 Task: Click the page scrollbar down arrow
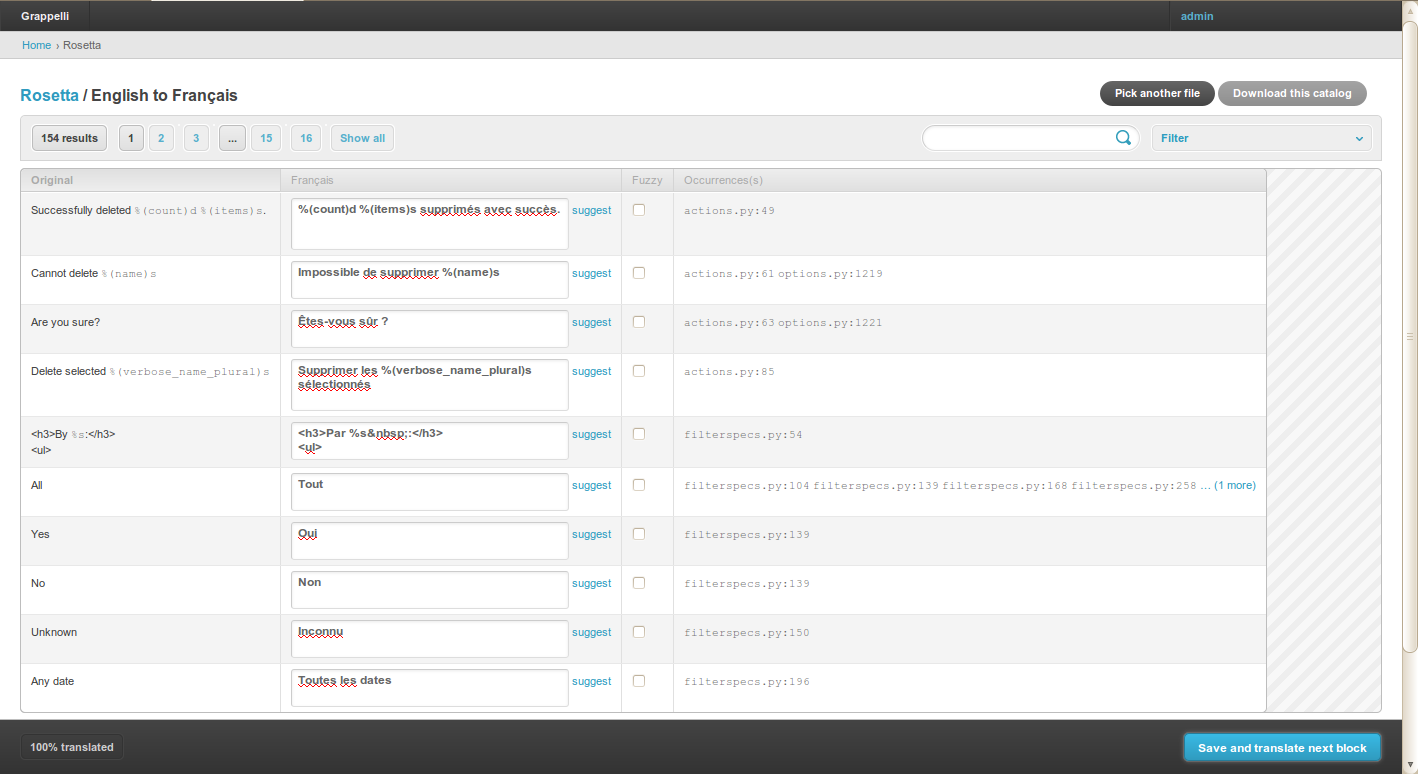pyautogui.click(x=1410, y=766)
